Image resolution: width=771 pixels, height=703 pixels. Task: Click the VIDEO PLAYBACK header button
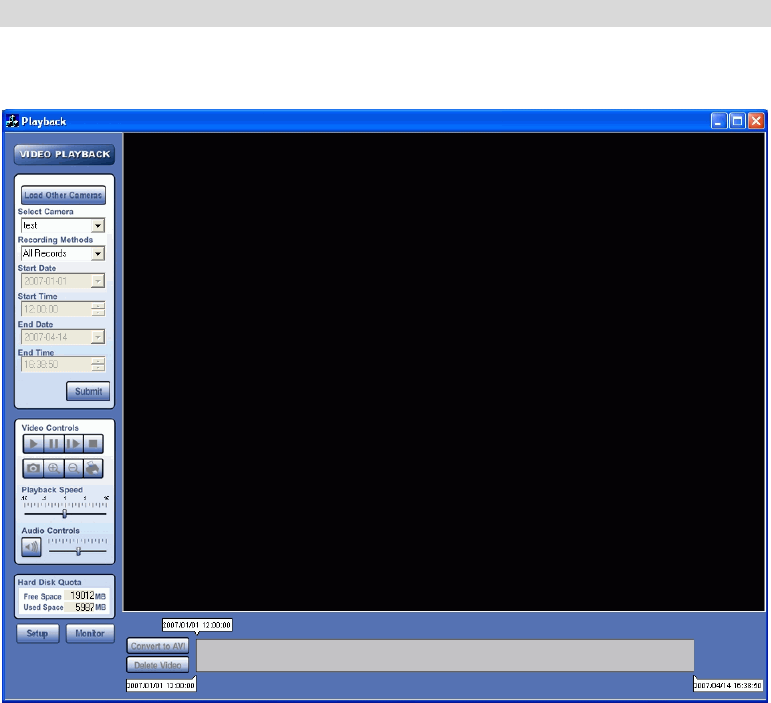pos(64,154)
